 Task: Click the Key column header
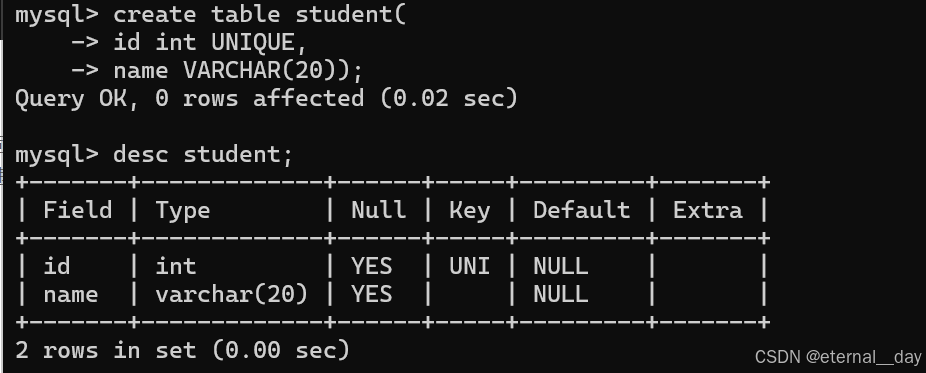469,211
